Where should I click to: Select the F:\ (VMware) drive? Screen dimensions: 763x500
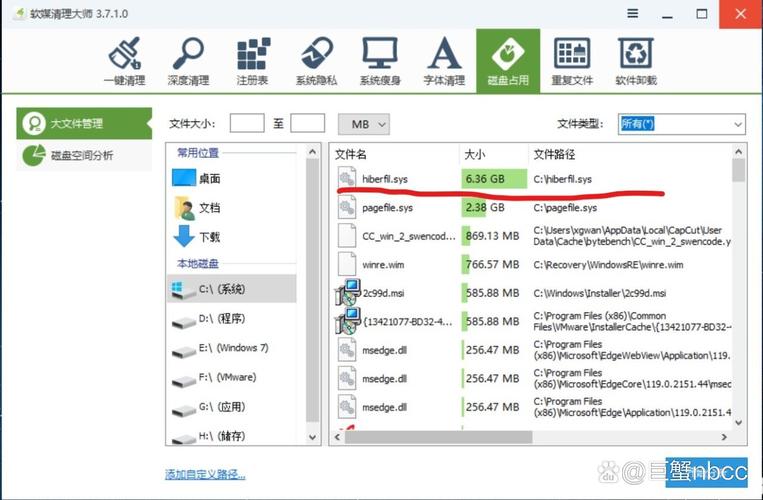click(231, 377)
